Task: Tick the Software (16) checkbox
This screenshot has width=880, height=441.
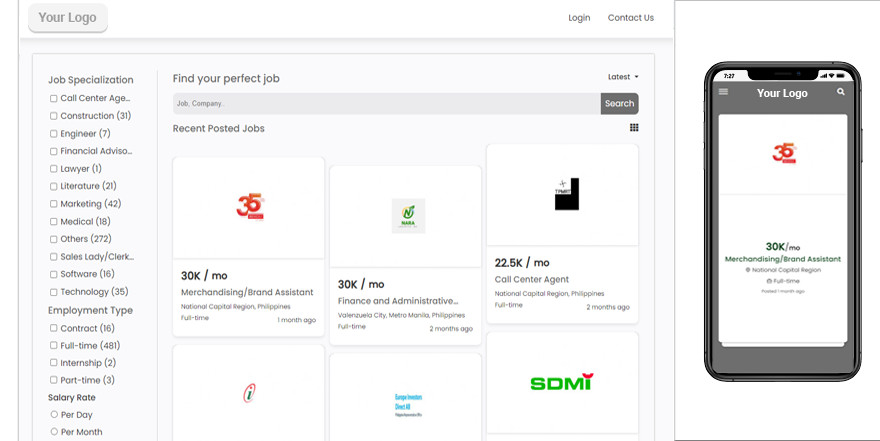Action: coord(54,274)
